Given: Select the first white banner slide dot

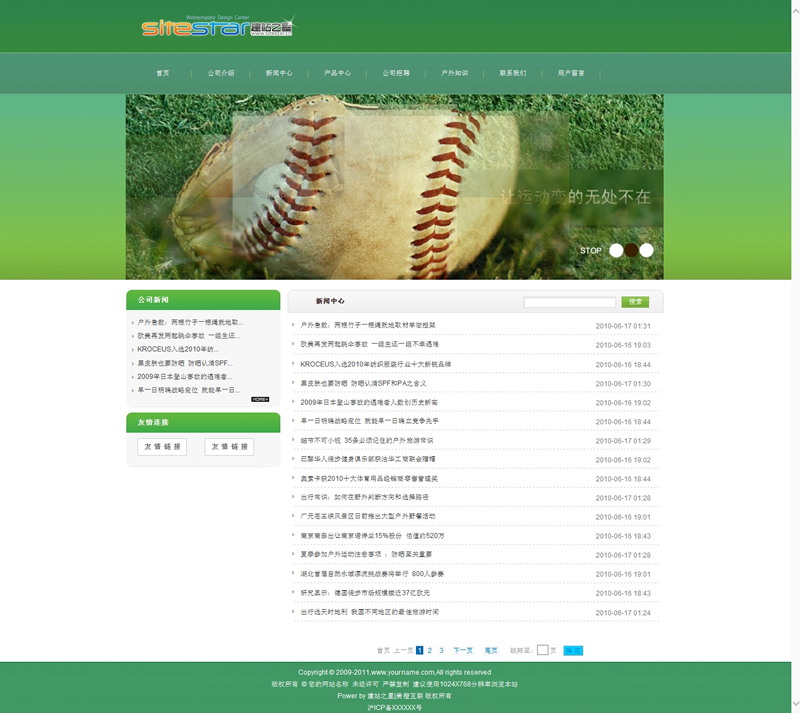Looking at the screenshot, I should pyautogui.click(x=616, y=250).
